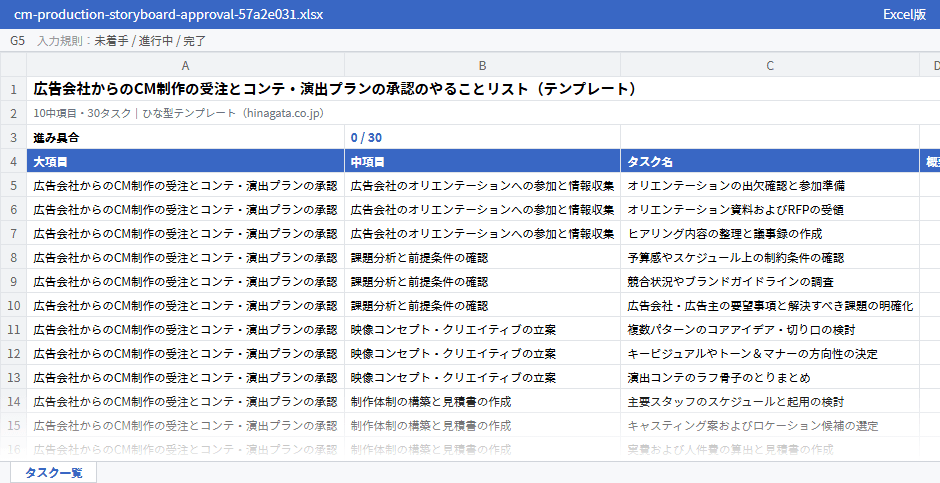Select column A cell in row 14

pyautogui.click(x=185, y=401)
